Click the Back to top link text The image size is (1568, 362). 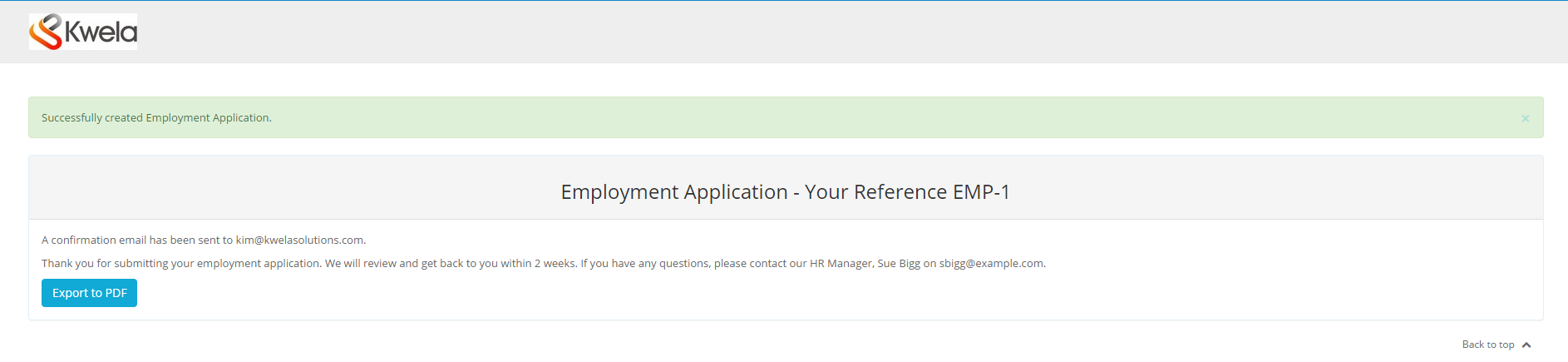point(1487,345)
